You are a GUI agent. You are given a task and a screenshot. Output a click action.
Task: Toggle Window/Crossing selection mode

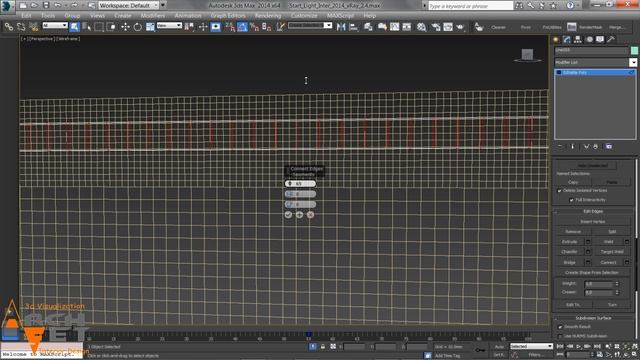coord(111,27)
